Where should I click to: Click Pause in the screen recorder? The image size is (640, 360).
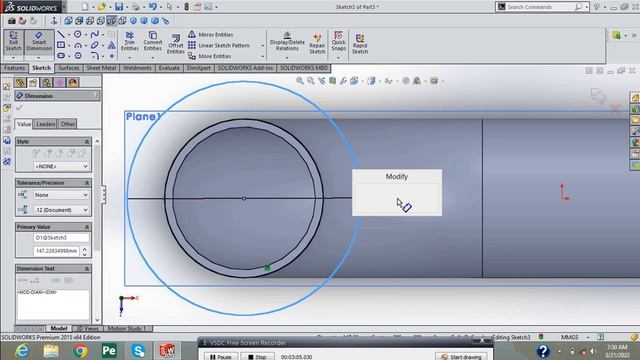point(220,356)
